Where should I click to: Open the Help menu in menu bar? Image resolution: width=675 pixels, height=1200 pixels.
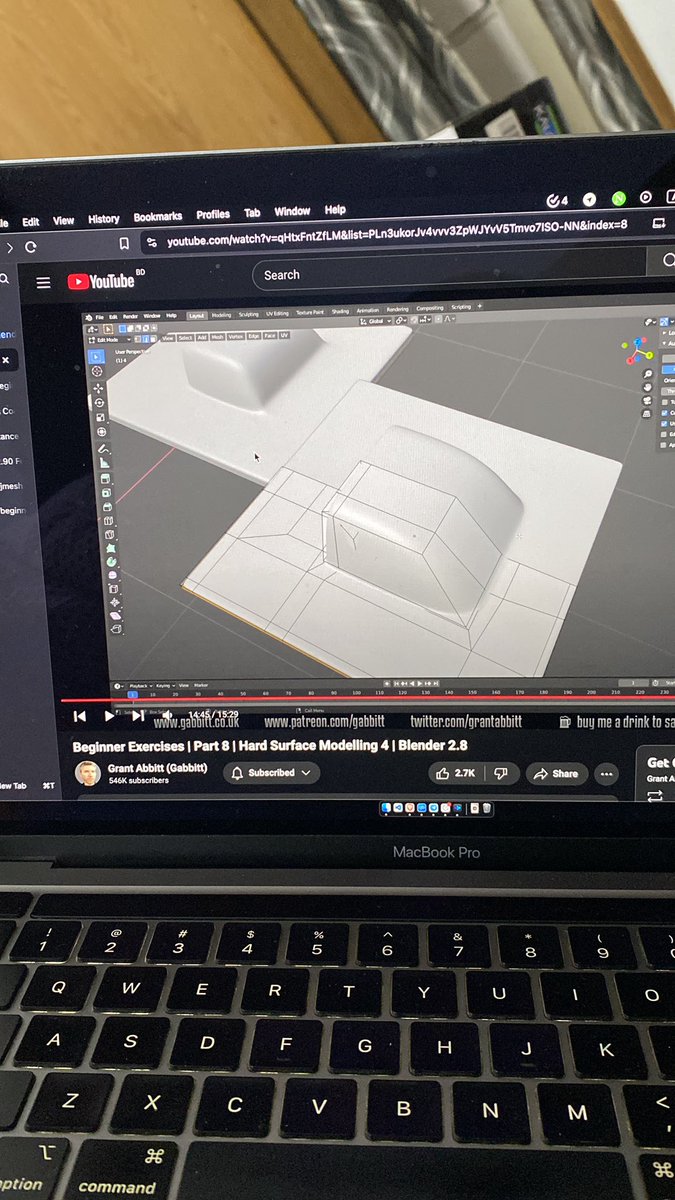[x=335, y=209]
